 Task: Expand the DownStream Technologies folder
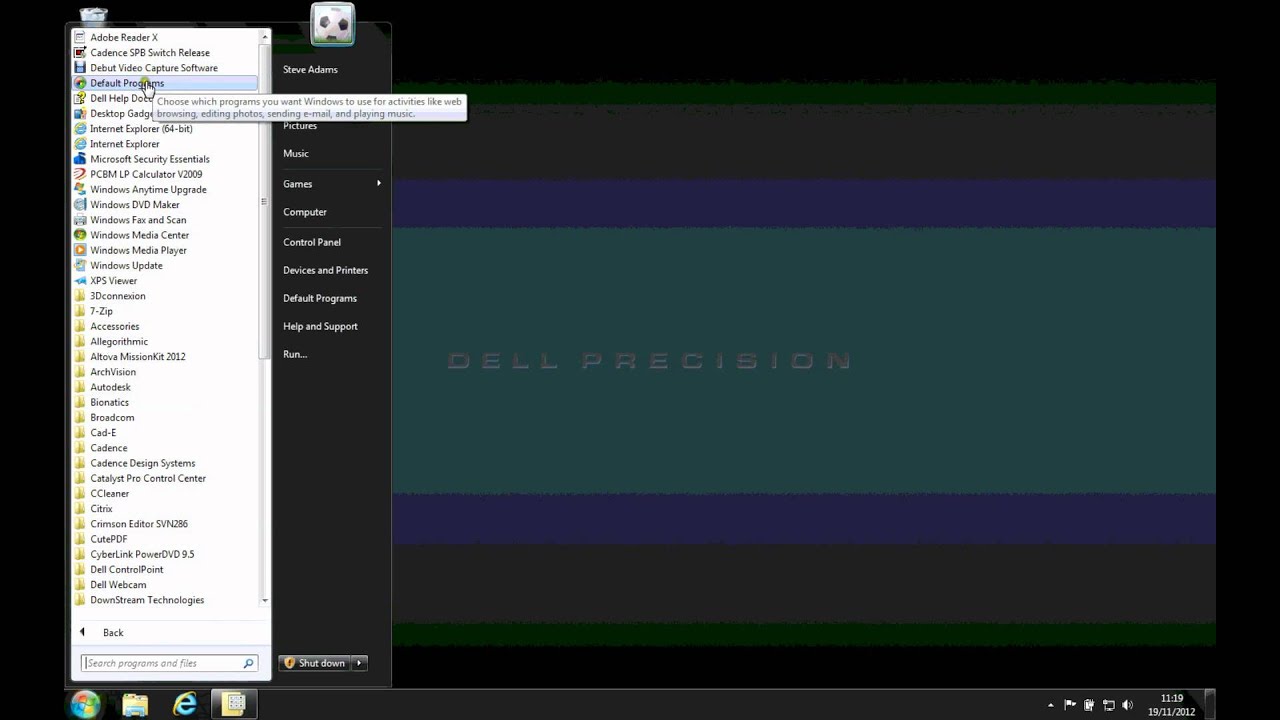(x=147, y=600)
